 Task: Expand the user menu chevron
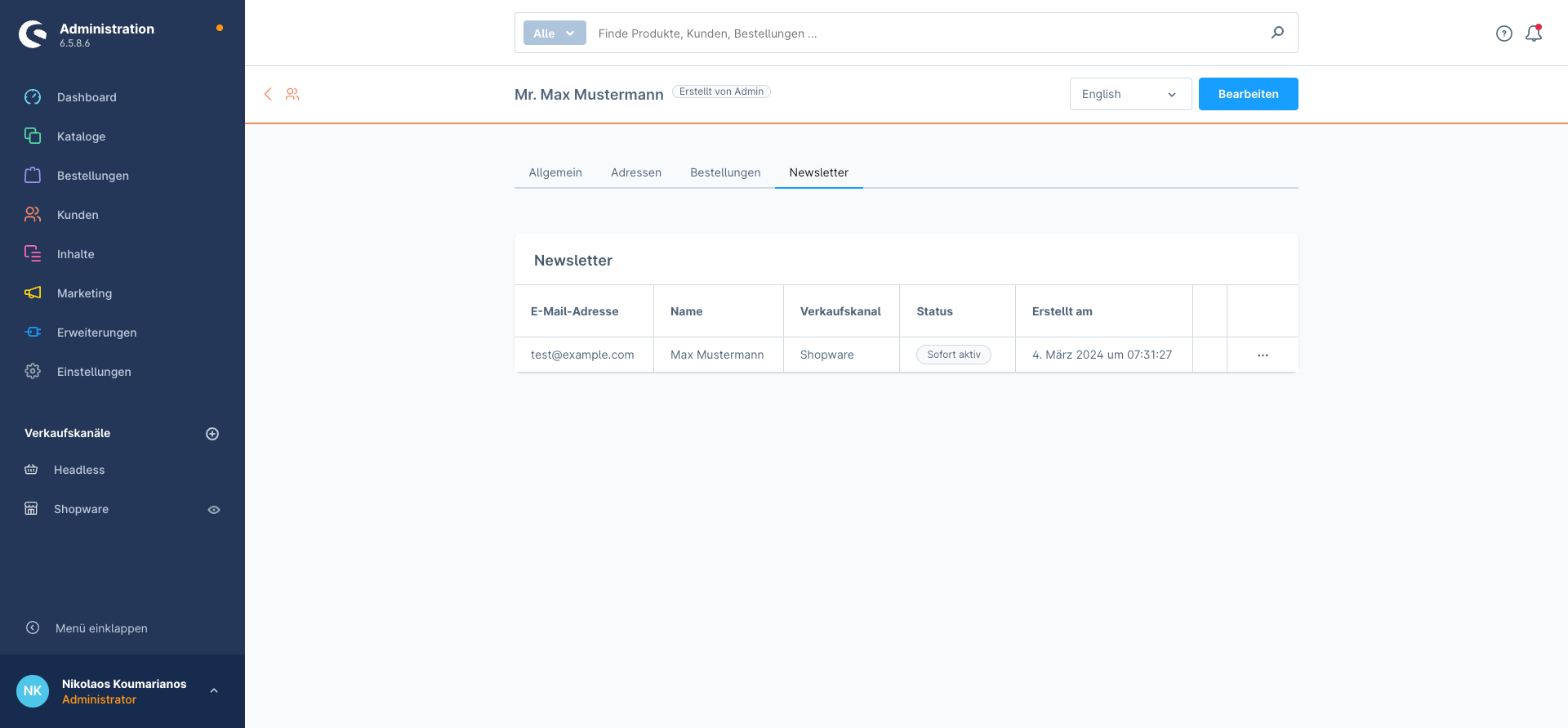pos(214,691)
